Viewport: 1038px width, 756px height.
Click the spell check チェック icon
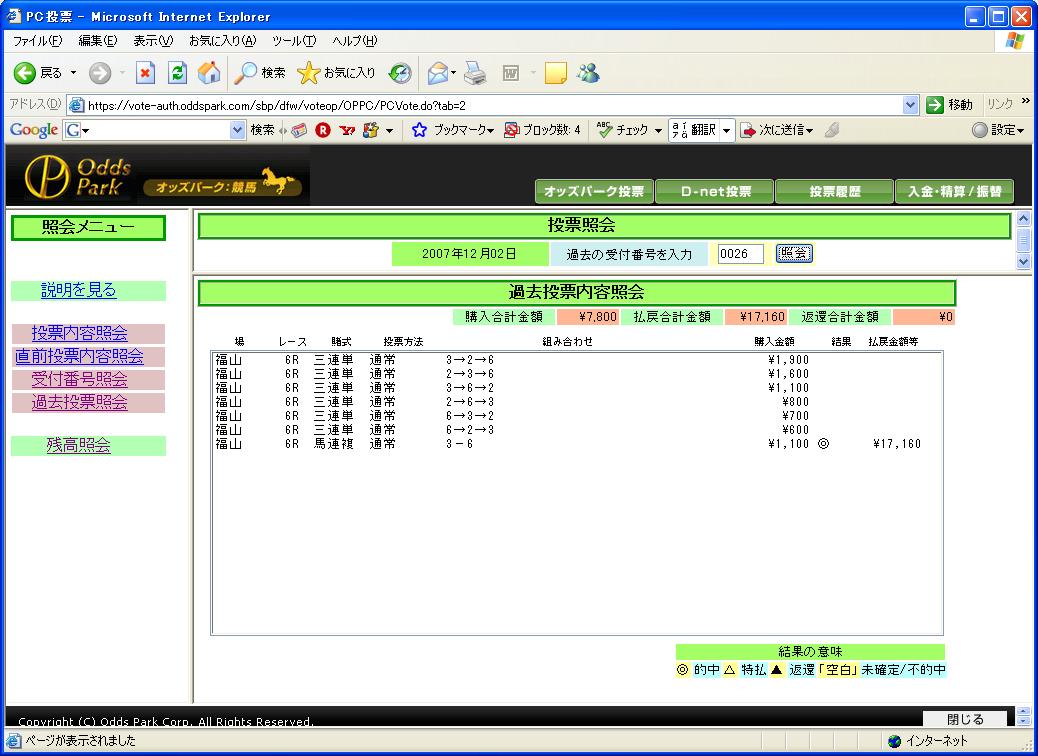click(x=604, y=129)
